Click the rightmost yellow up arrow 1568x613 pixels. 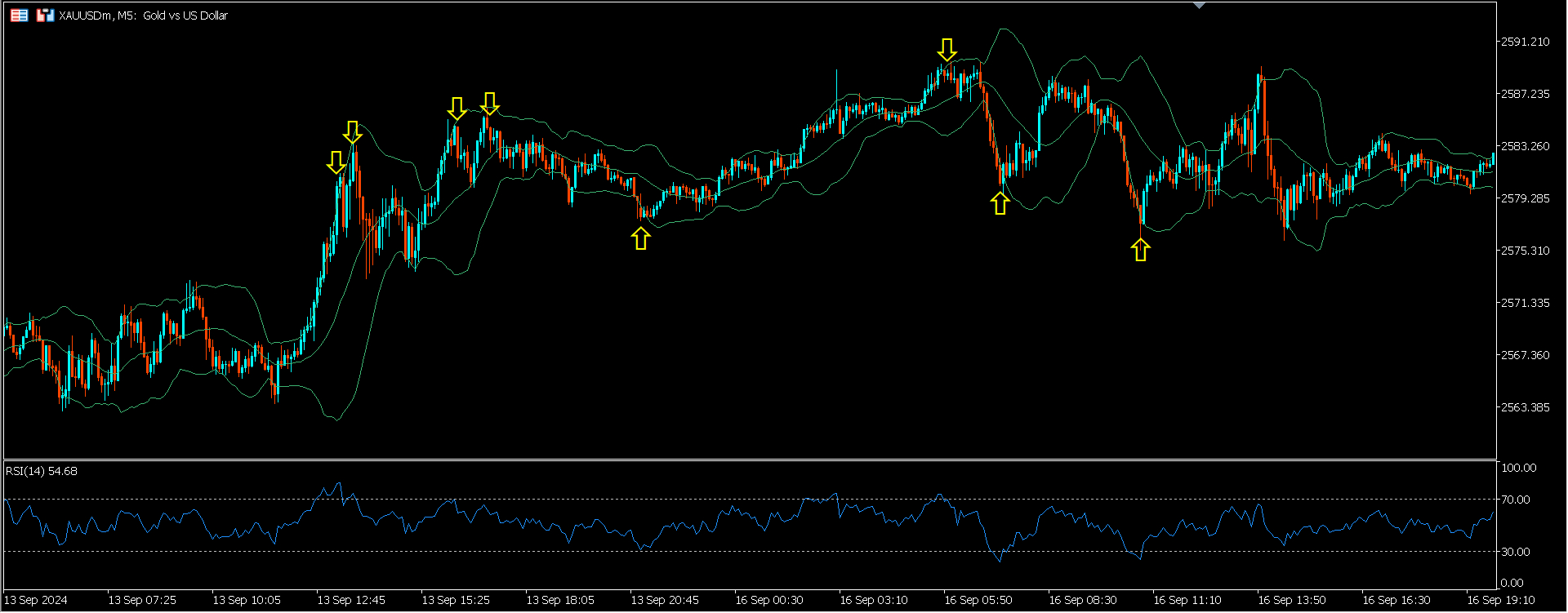tap(1141, 250)
